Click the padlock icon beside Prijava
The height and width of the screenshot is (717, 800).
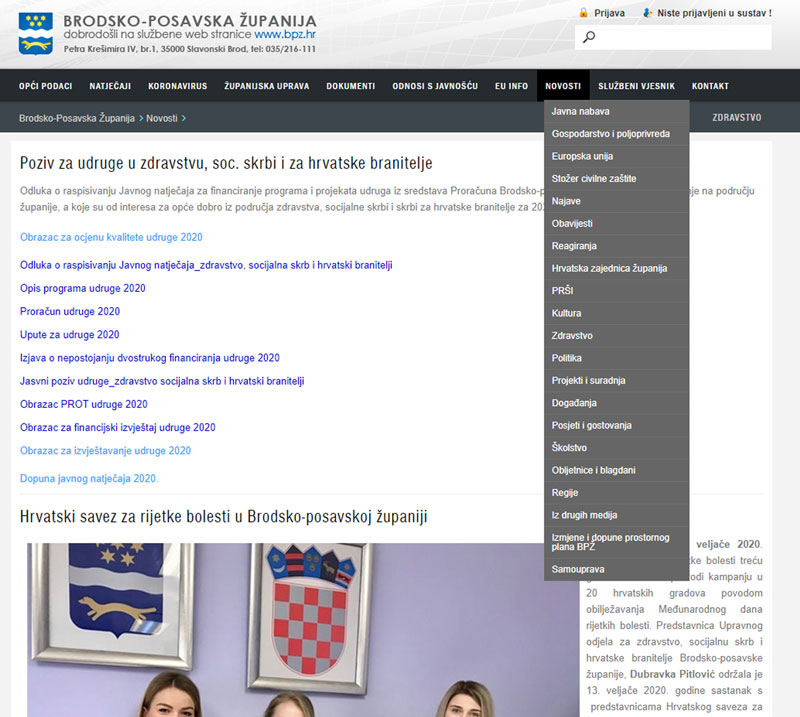pyautogui.click(x=584, y=13)
